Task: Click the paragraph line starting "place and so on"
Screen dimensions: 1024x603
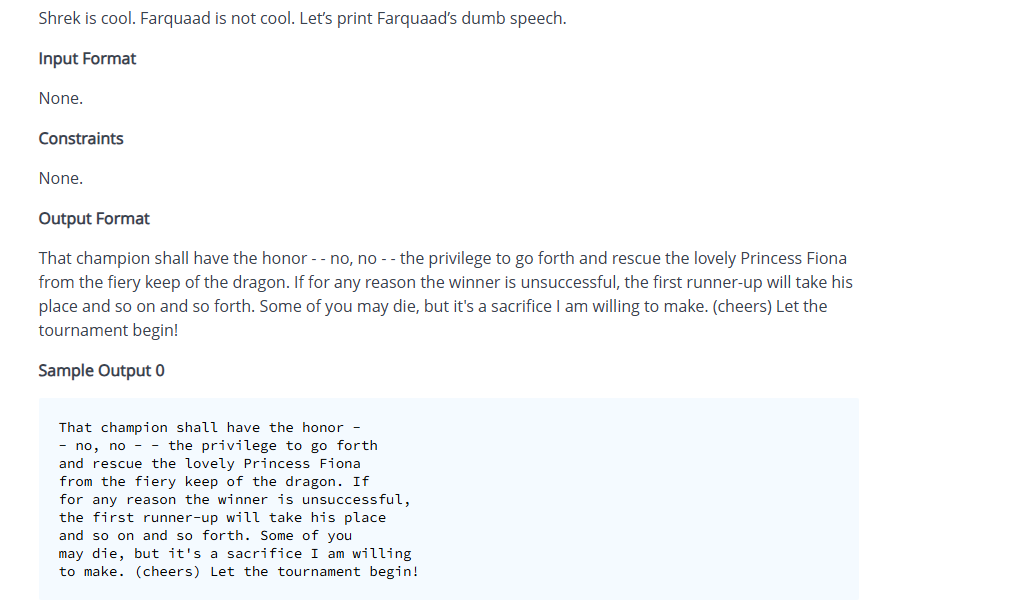Action: [432, 306]
